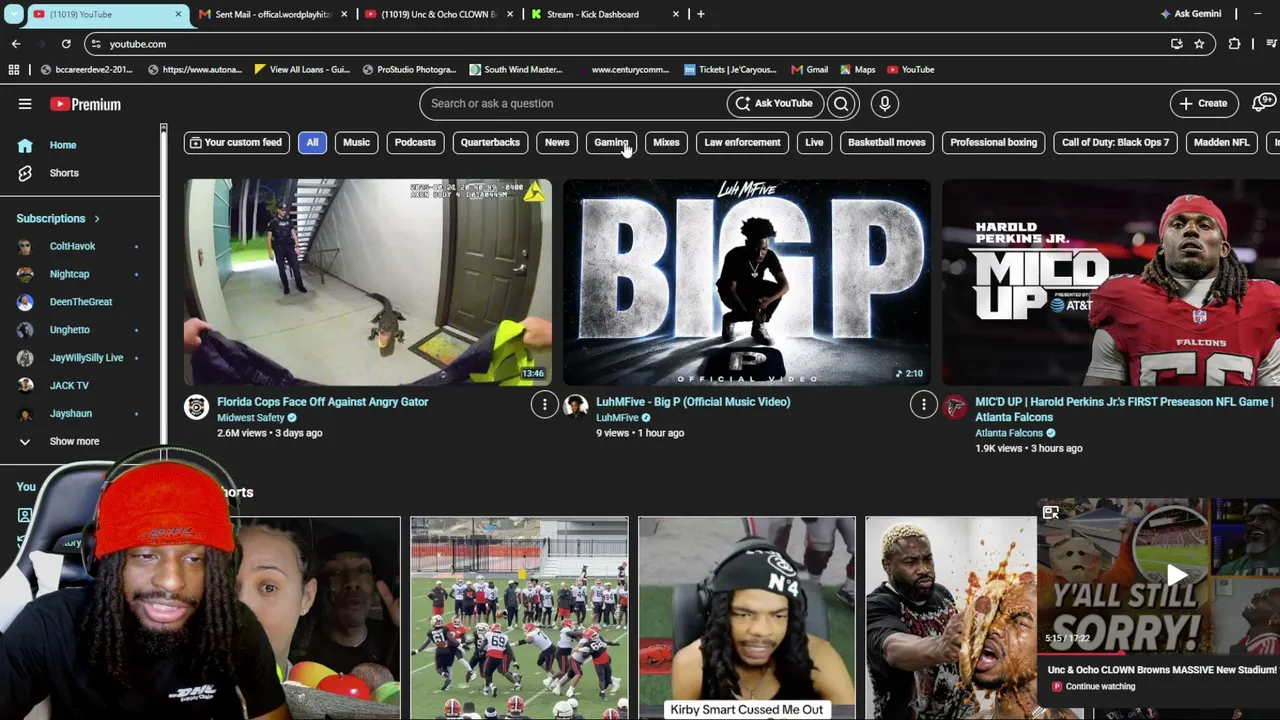Click the YouTube Premium logo

pos(85,104)
